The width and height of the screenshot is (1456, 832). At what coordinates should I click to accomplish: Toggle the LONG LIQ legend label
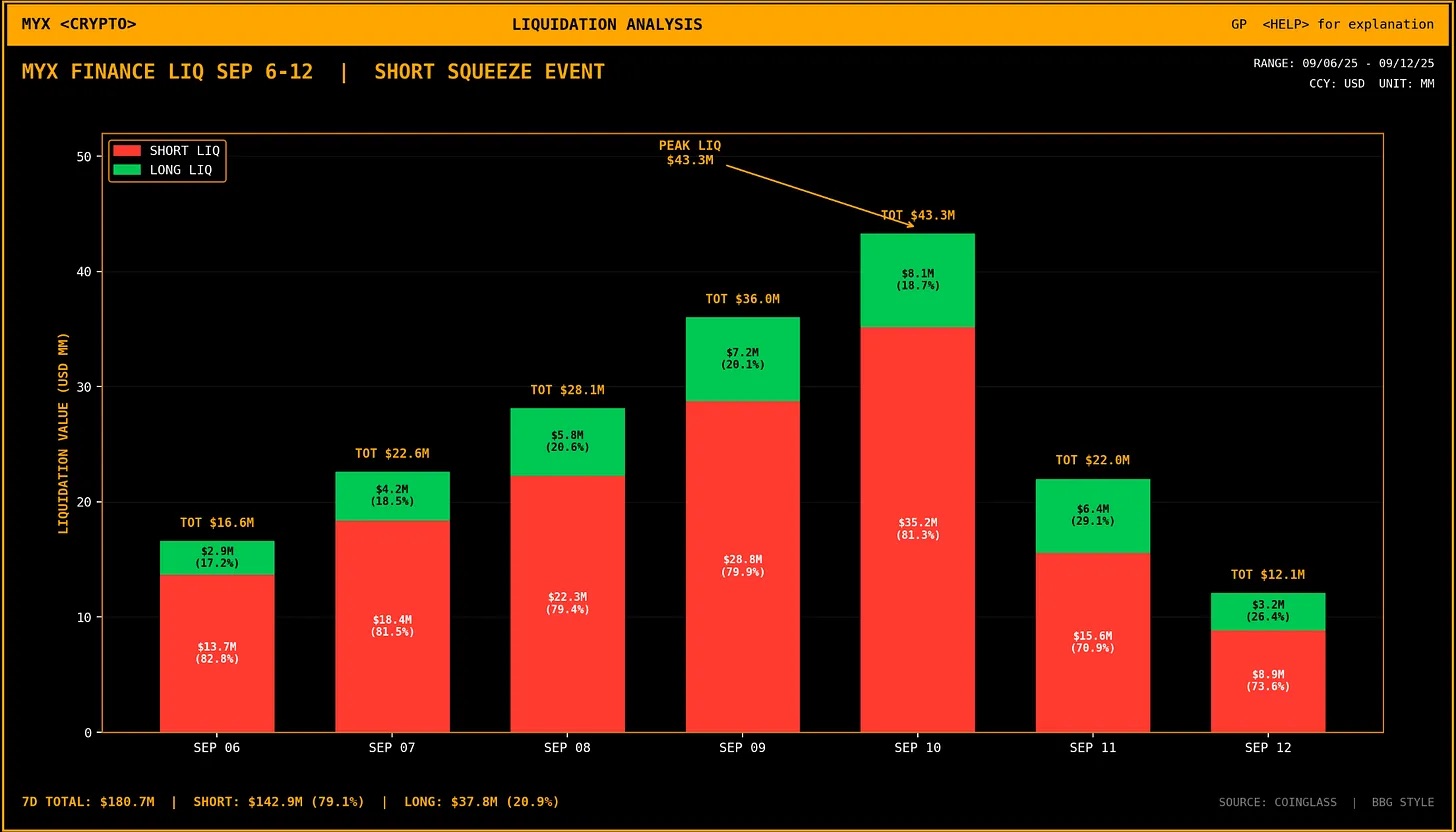180,170
